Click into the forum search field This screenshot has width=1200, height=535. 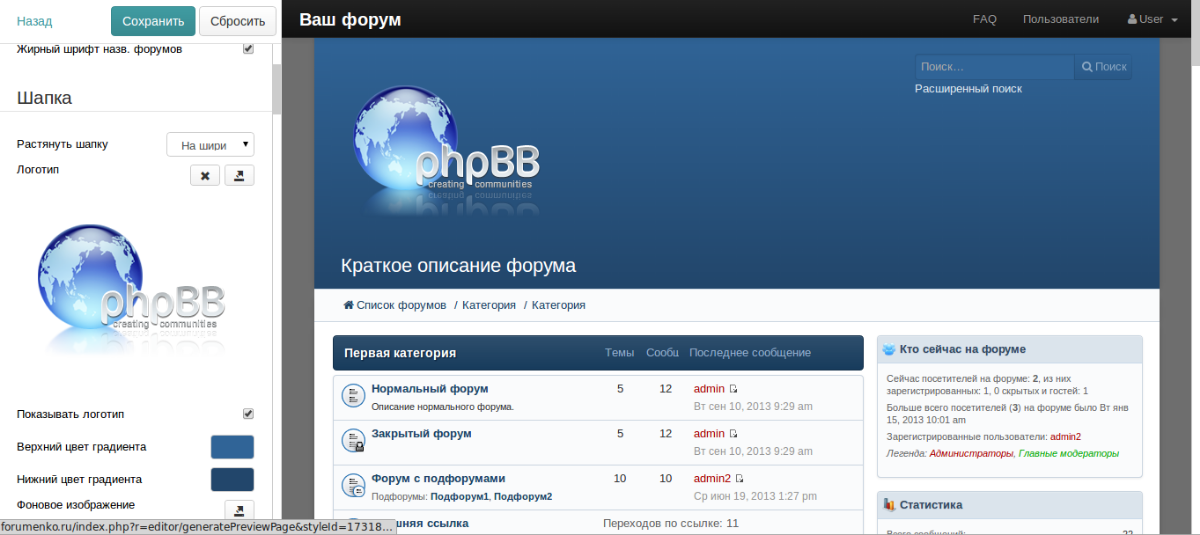994,67
